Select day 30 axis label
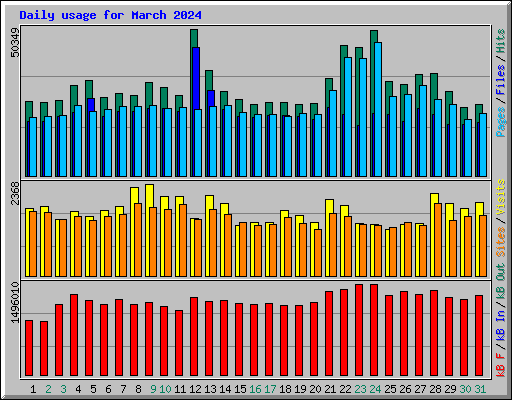Image resolution: width=512 pixels, height=400 pixels. [x=465, y=389]
